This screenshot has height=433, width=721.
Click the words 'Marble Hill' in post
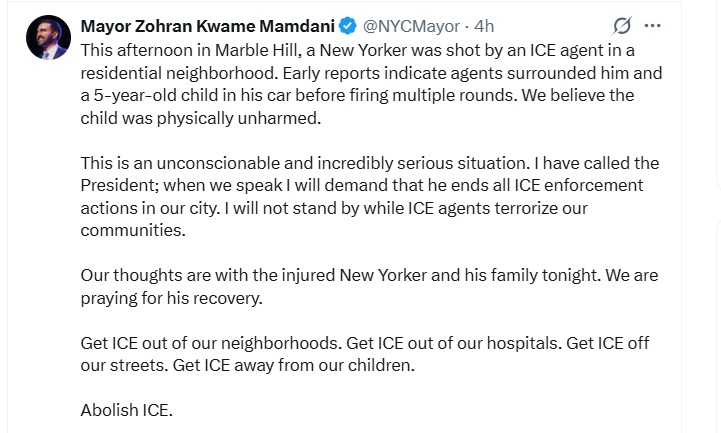coord(256,50)
